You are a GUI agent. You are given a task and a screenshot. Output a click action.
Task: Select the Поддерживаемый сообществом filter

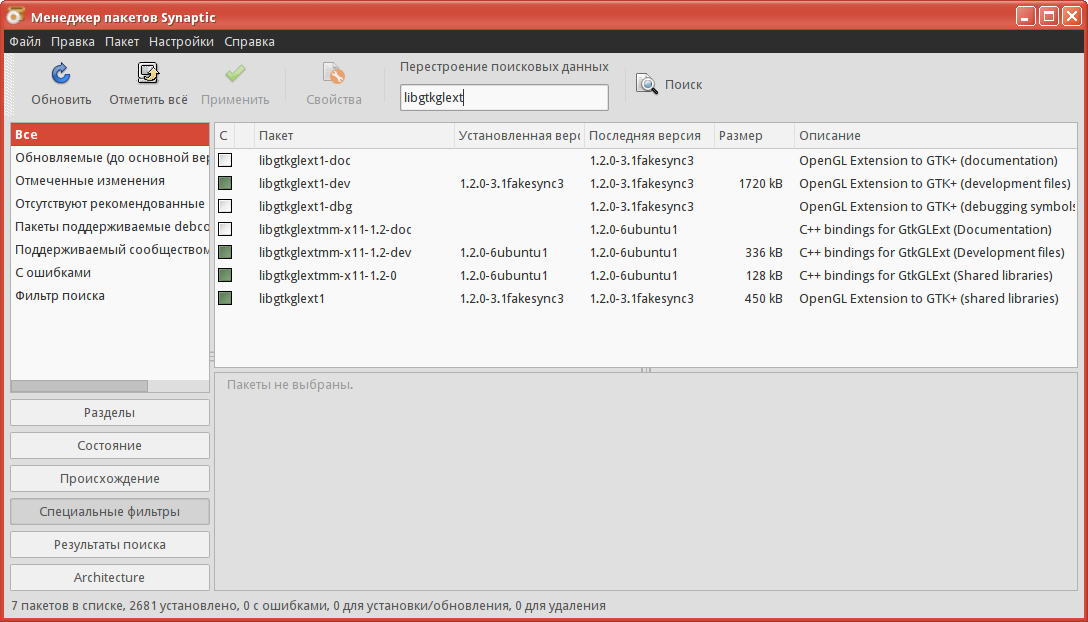click(110, 250)
